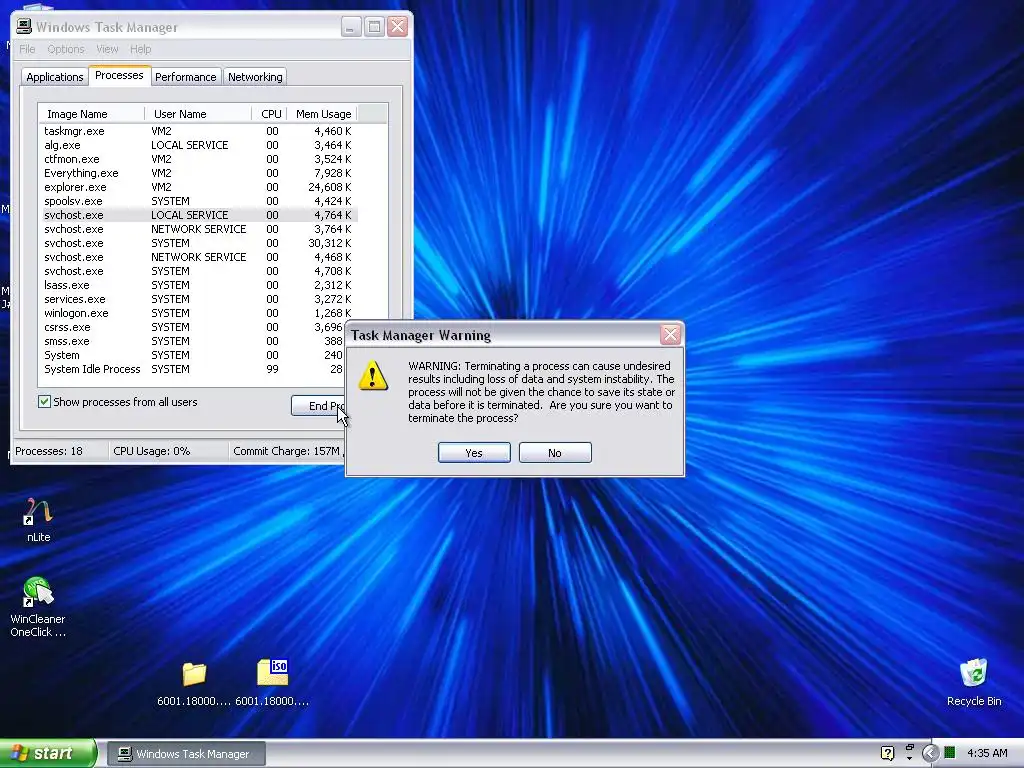Click the yellow warning triangle icon
The height and width of the screenshot is (768, 1024).
373,376
